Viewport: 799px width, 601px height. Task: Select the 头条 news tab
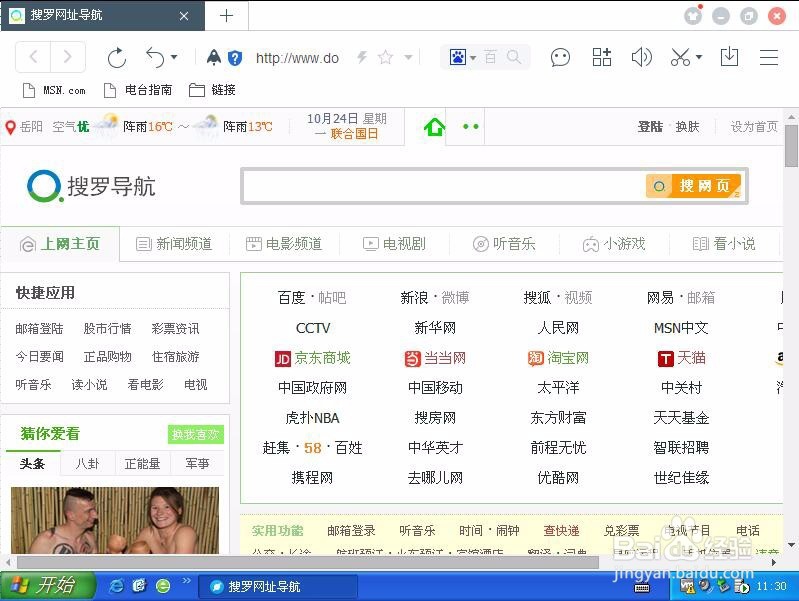pos(33,463)
